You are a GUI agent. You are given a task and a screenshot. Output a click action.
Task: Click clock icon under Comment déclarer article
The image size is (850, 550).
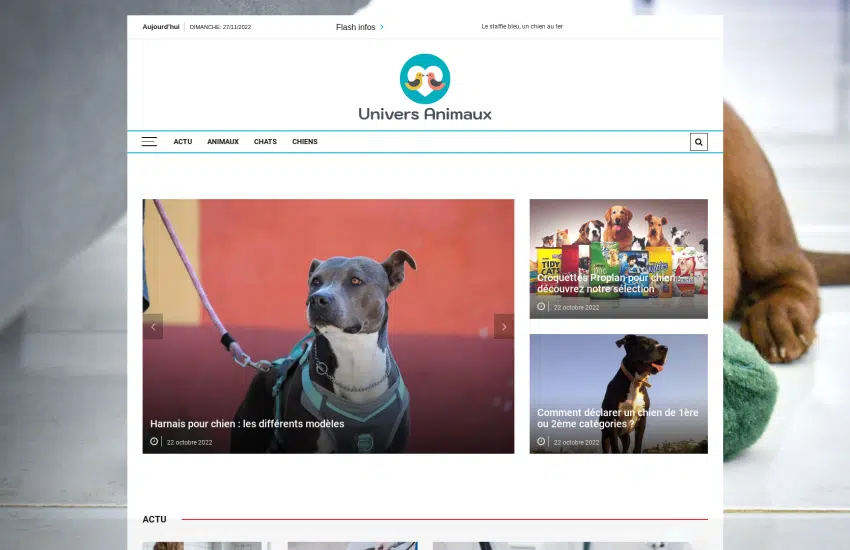click(x=541, y=441)
